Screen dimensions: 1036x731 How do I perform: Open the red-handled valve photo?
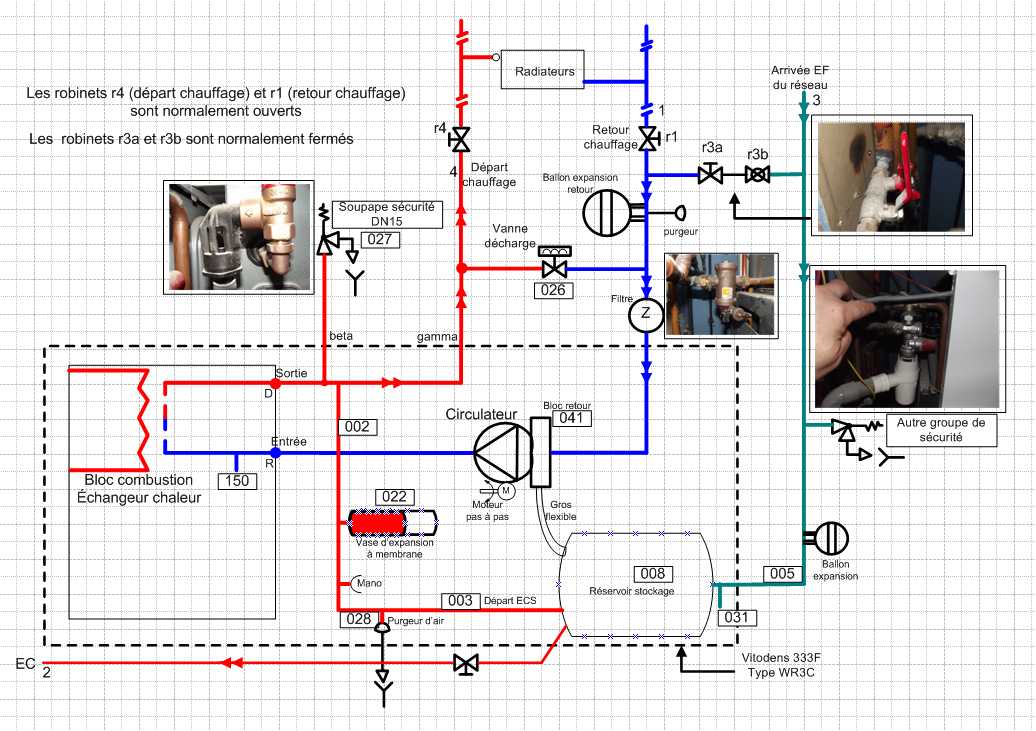pos(888,178)
